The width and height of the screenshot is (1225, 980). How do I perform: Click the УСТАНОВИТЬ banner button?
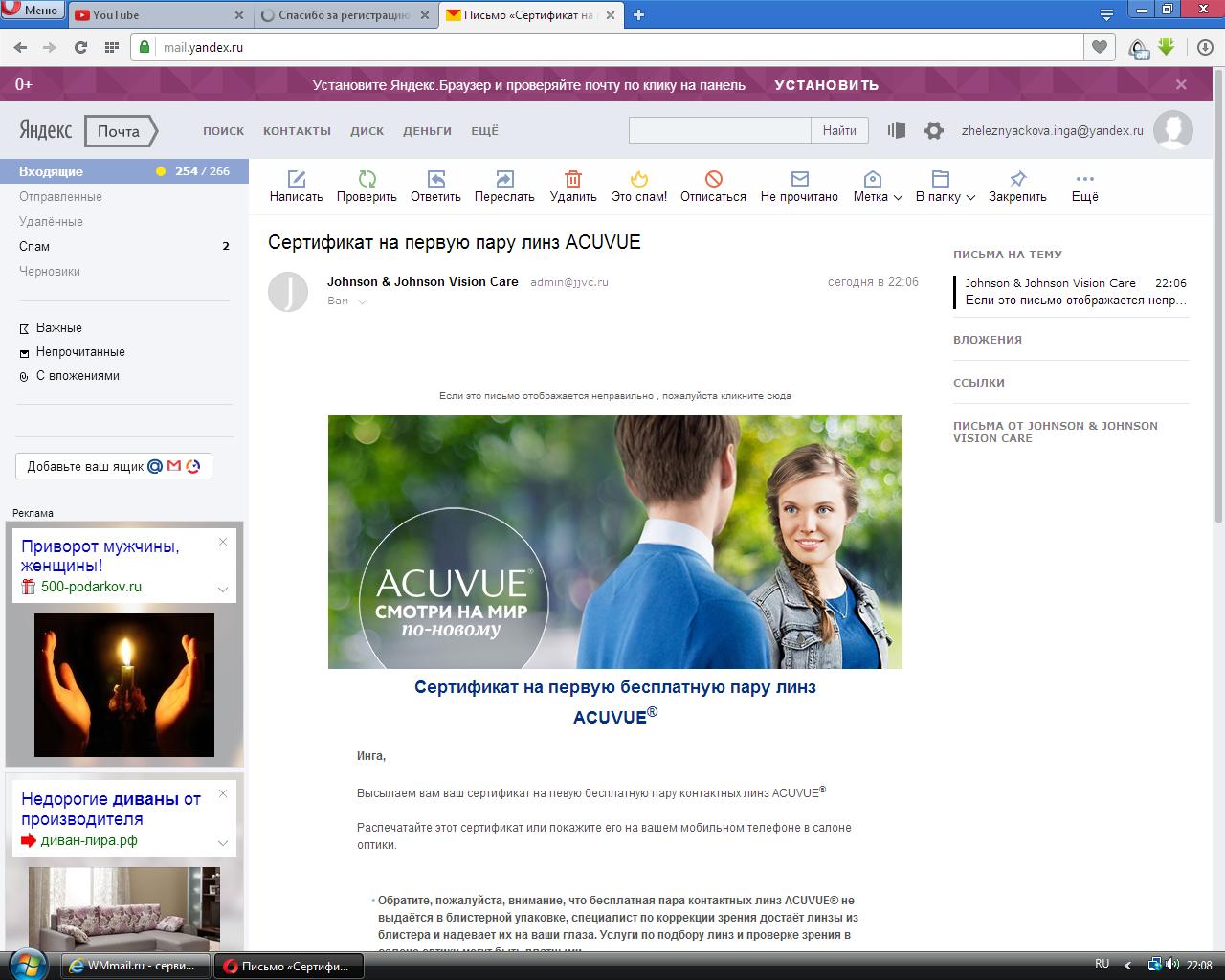pos(826,85)
